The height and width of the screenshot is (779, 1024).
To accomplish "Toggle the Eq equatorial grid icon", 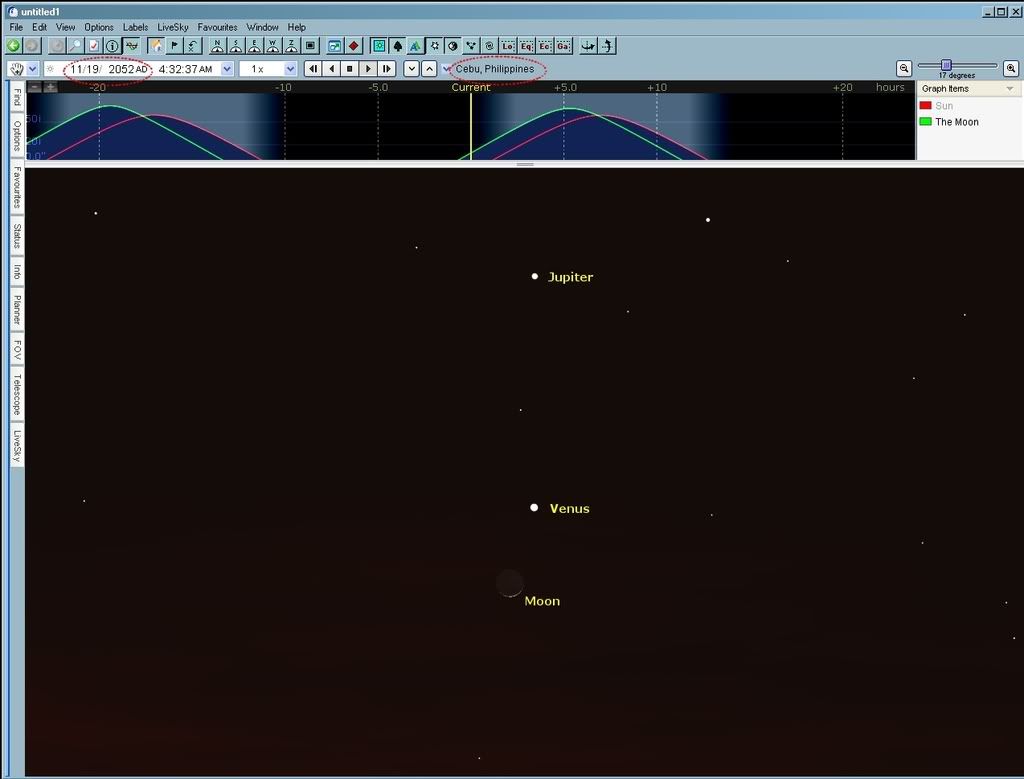I will [x=526, y=46].
